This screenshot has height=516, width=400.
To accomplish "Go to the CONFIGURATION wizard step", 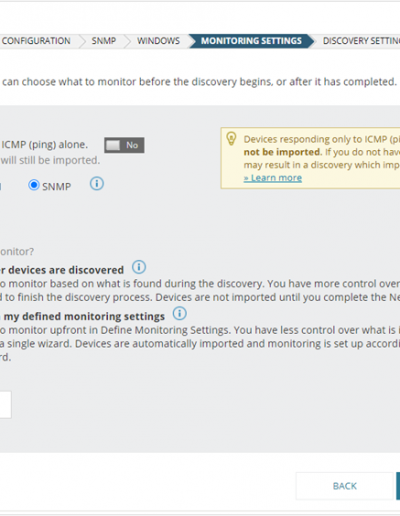I will click(36, 41).
